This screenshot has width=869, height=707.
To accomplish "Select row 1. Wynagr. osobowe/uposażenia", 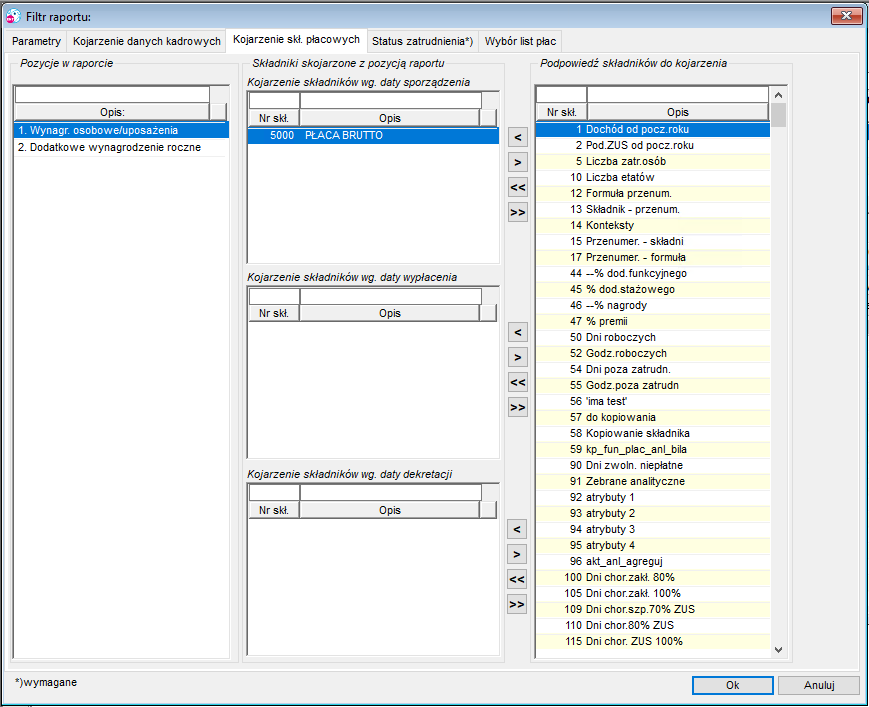I will coord(121,130).
